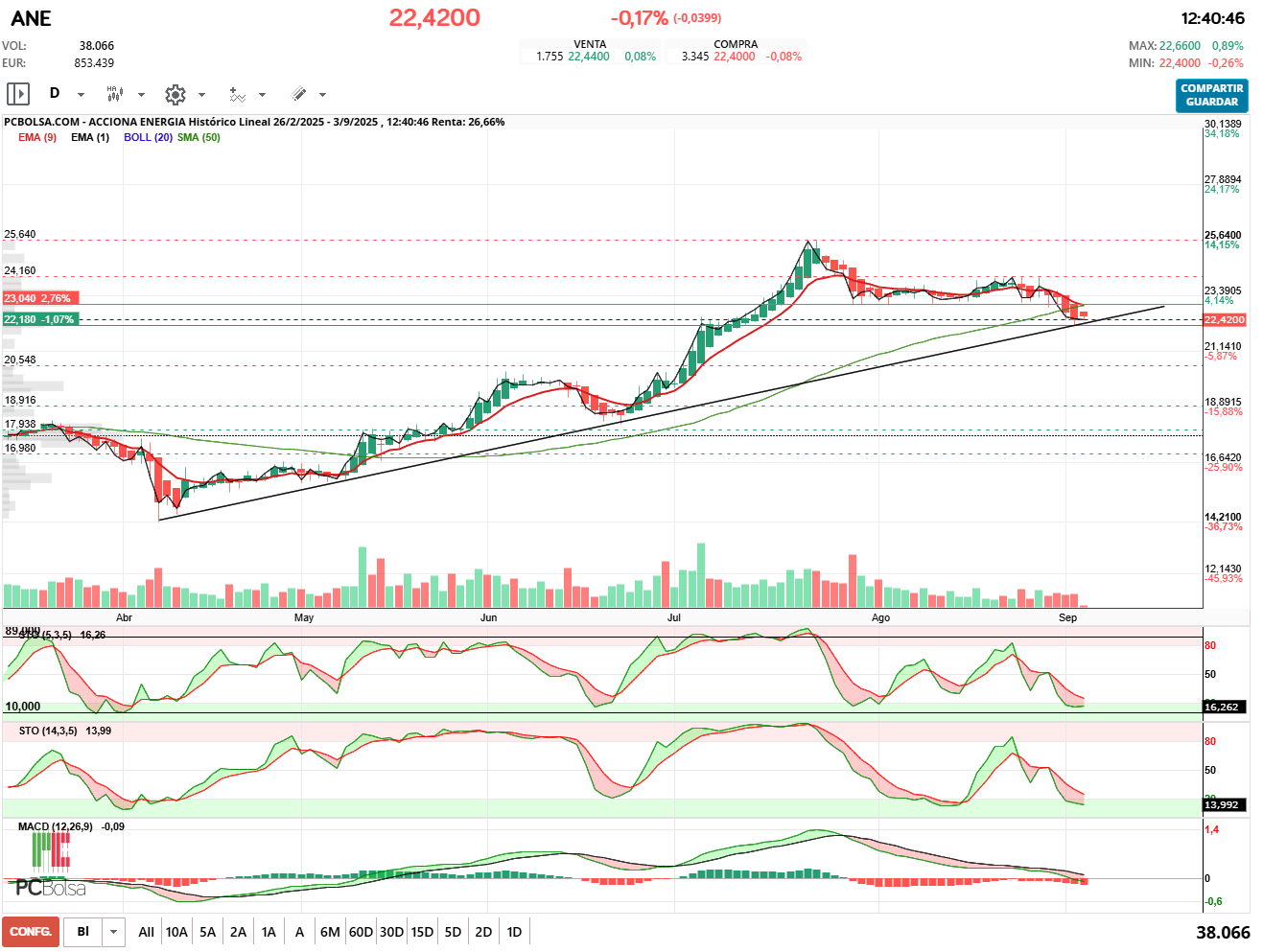Open the BI selector box
Screen dimensions: 1263x952
pos(83,932)
